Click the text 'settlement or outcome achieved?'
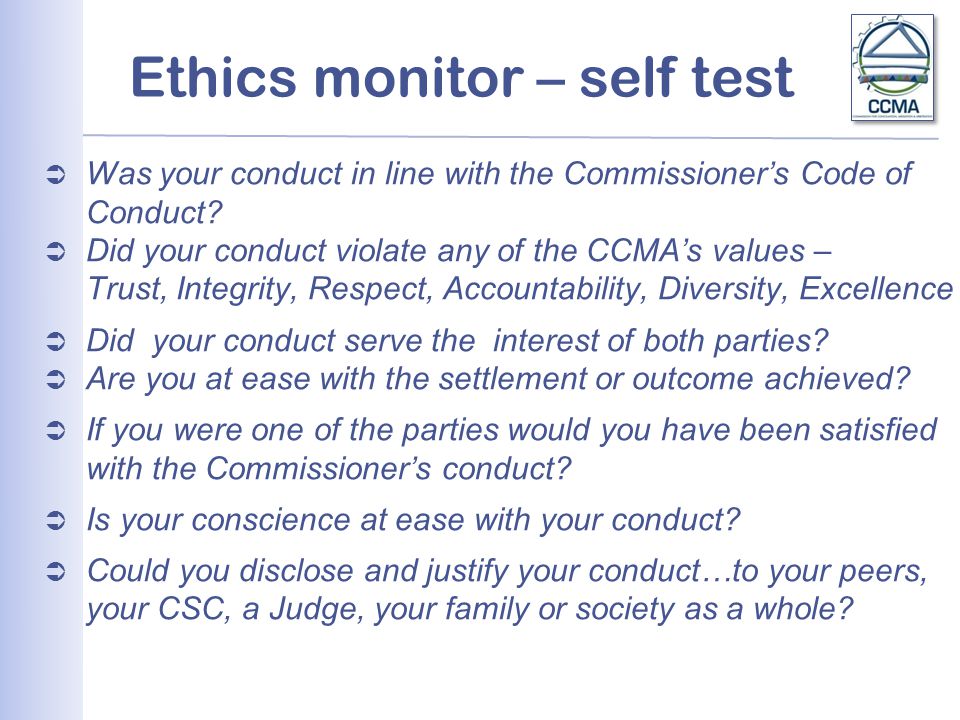 pos(674,380)
